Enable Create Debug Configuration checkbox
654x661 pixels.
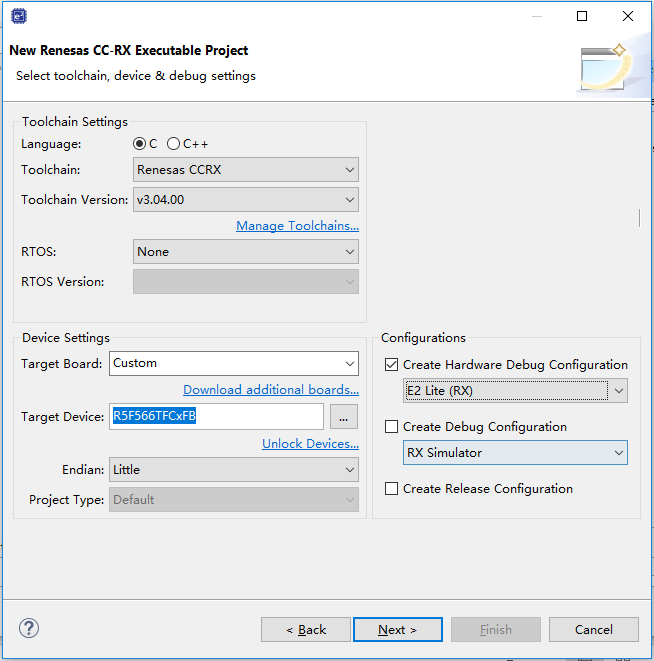pos(391,427)
